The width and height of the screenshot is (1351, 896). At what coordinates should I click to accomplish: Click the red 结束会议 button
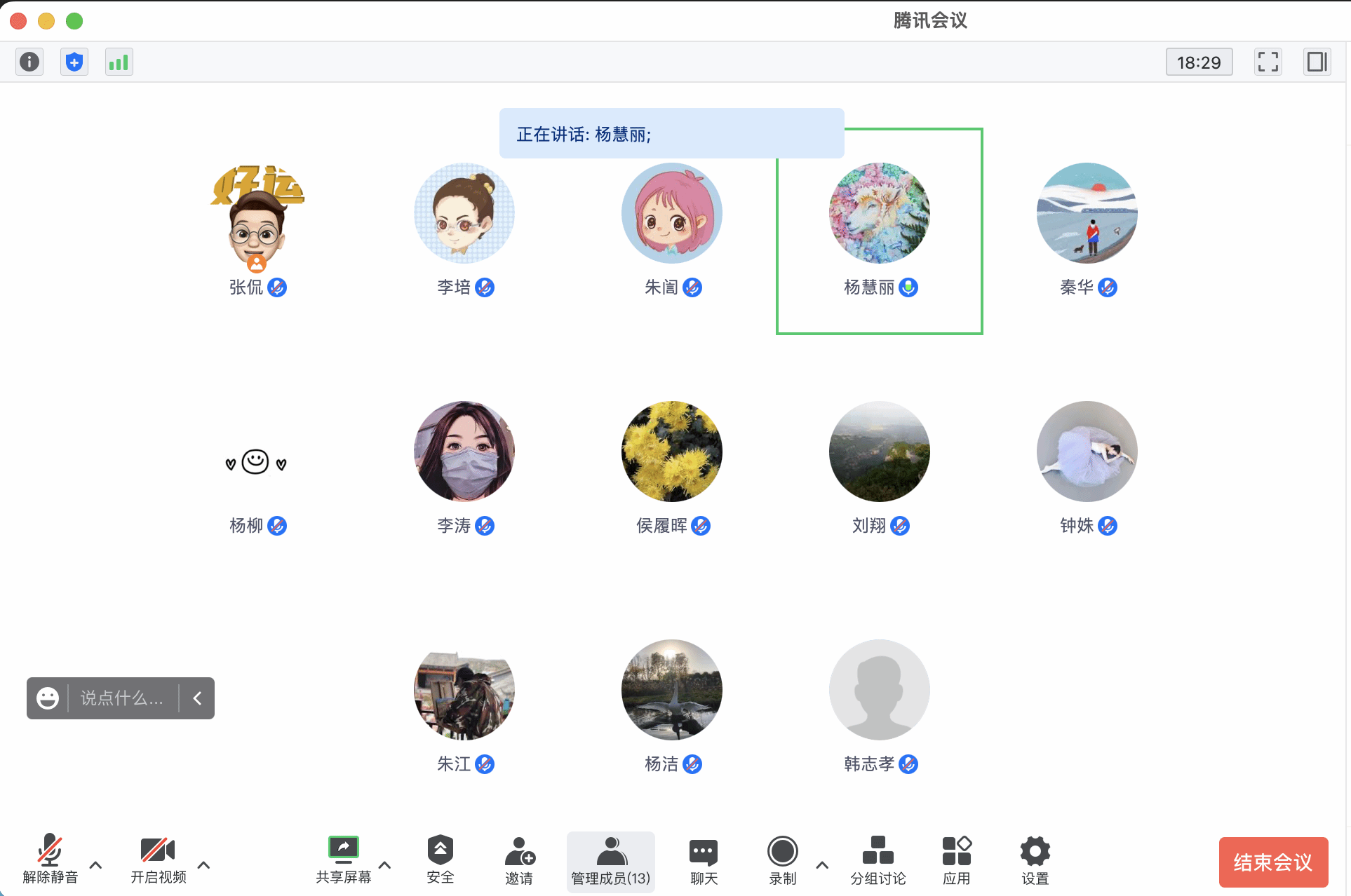tap(1272, 862)
